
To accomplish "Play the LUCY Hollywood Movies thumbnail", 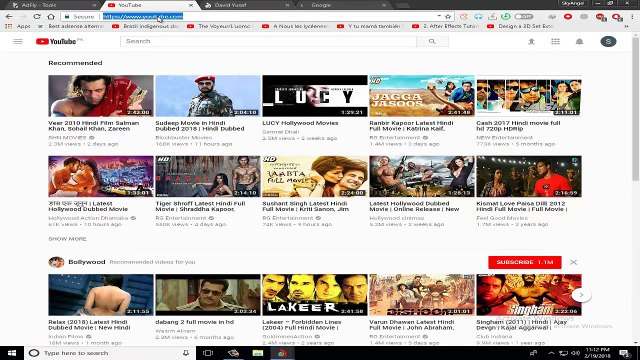I will pos(315,96).
